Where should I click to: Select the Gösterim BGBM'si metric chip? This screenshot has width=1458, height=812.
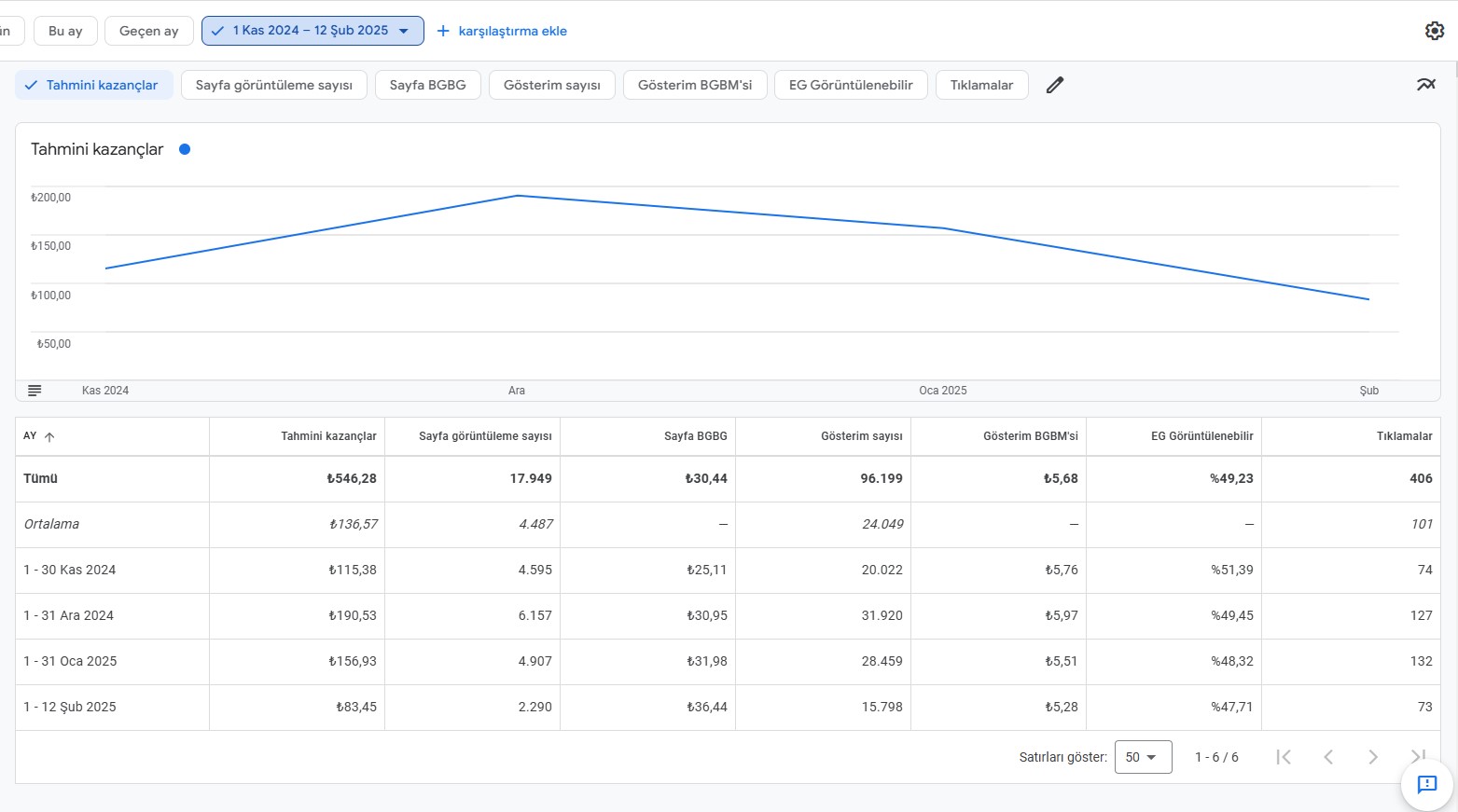click(695, 85)
